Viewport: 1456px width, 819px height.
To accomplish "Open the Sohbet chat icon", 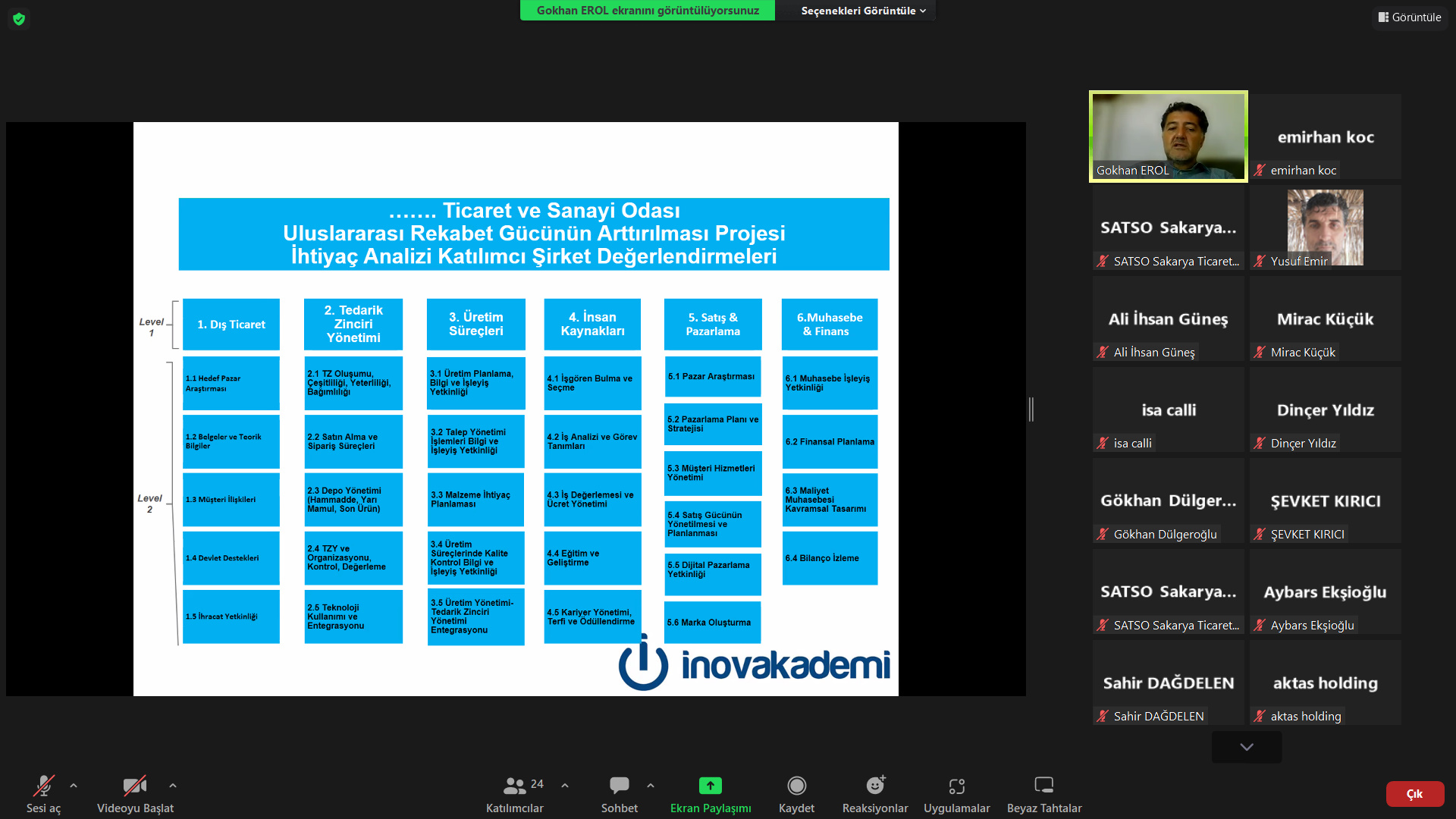I will (619, 786).
